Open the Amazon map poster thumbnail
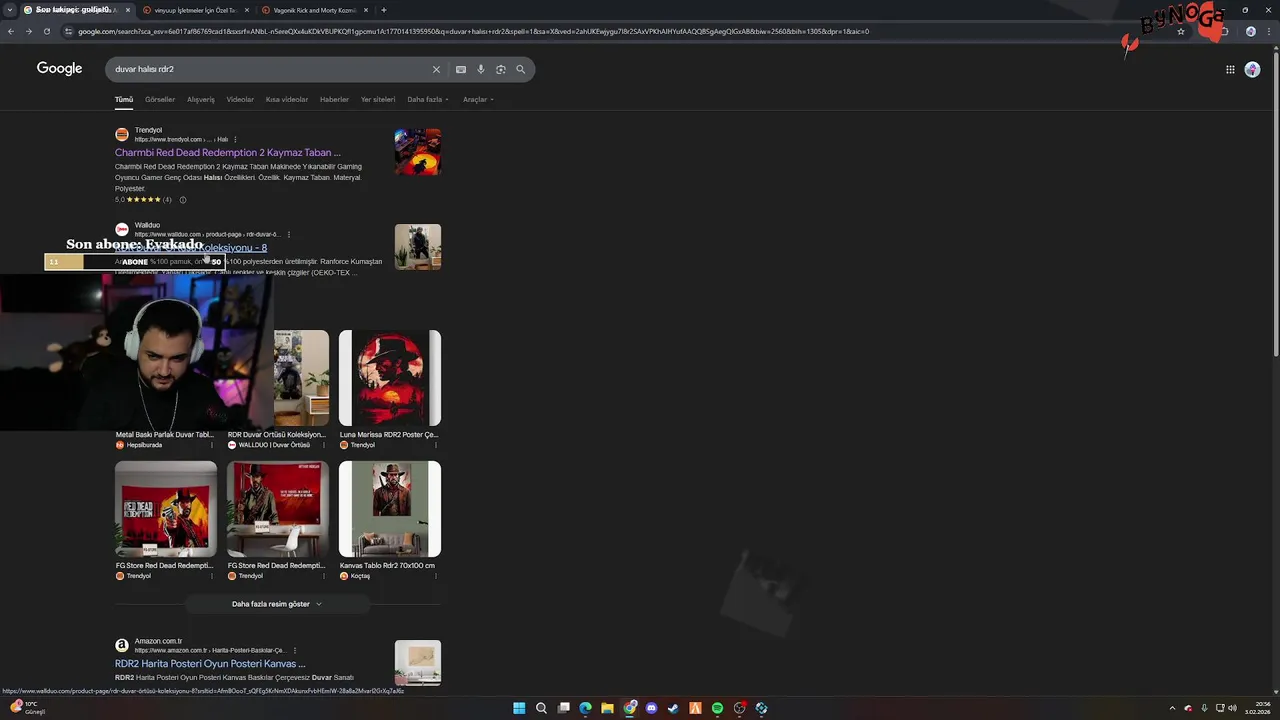Screen dimensions: 1280x720 tap(418, 662)
